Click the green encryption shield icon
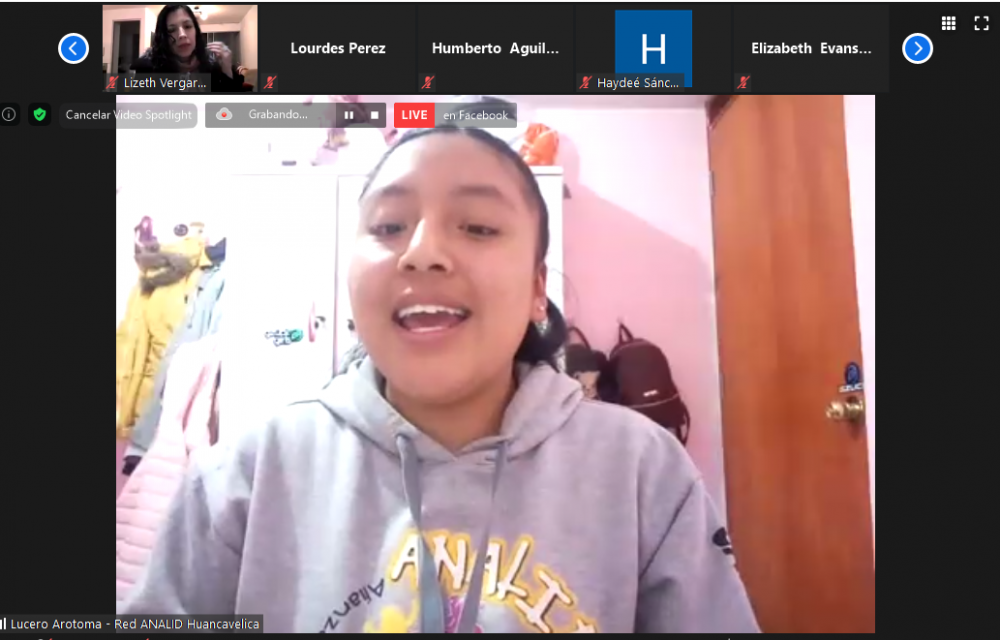The height and width of the screenshot is (640, 1000). pos(39,115)
